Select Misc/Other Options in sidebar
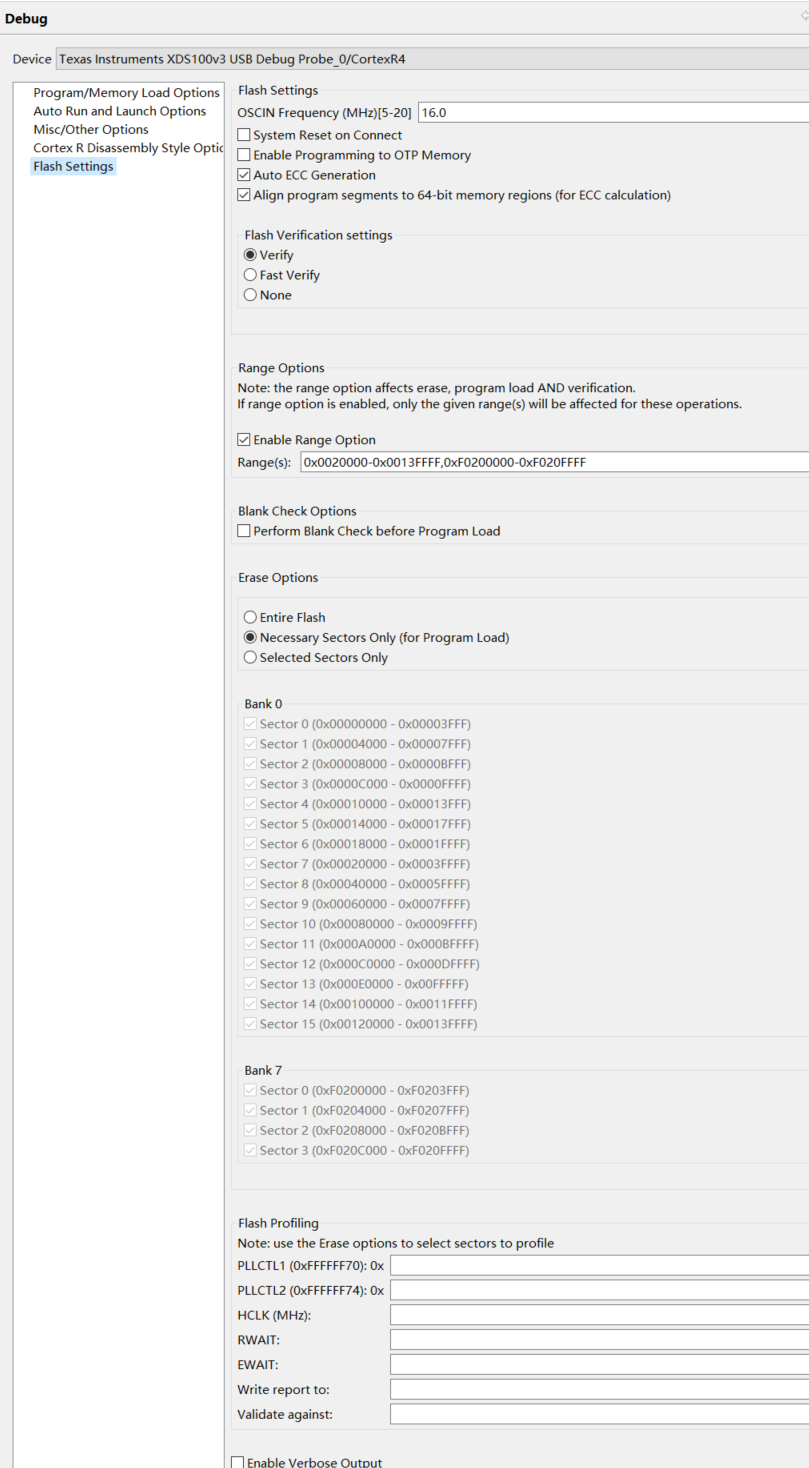The width and height of the screenshot is (809, 1468). tap(91, 129)
